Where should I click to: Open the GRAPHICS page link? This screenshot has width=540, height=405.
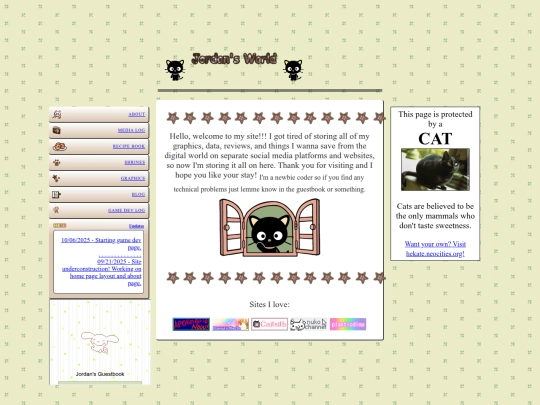[x=133, y=178]
